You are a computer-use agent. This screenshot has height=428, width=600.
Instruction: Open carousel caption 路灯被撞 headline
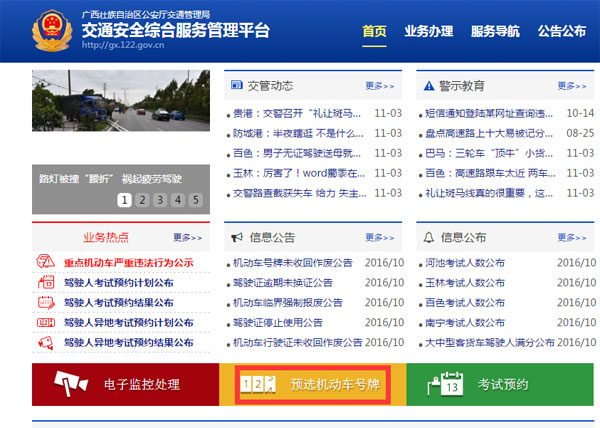[x=110, y=179]
